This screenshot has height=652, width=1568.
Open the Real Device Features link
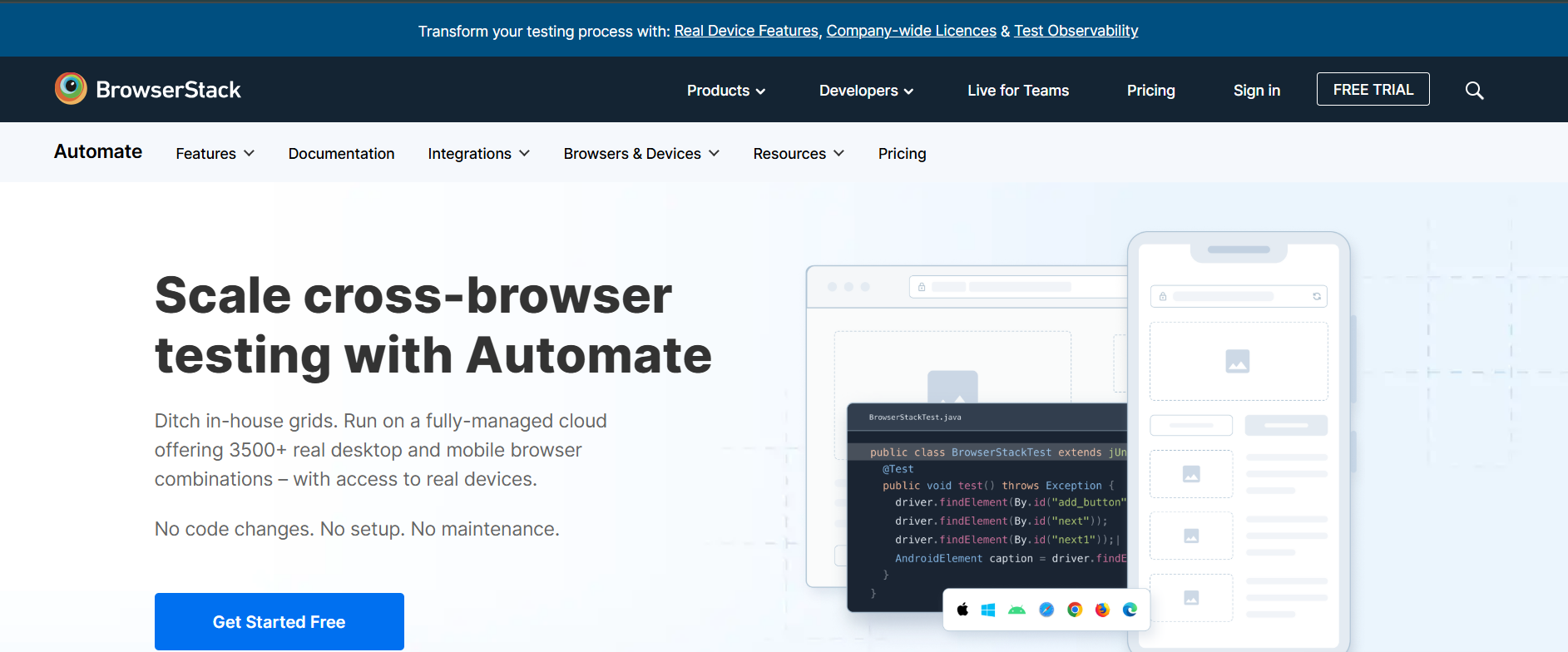point(746,31)
